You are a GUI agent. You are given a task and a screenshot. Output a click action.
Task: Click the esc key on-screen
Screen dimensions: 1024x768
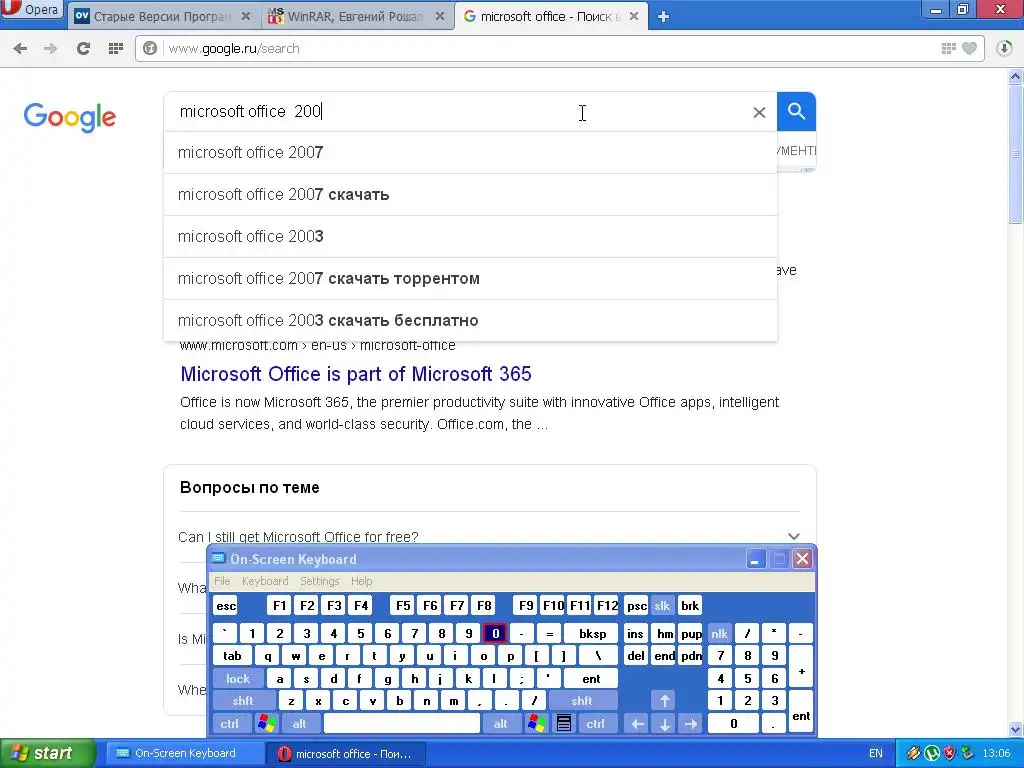(226, 606)
